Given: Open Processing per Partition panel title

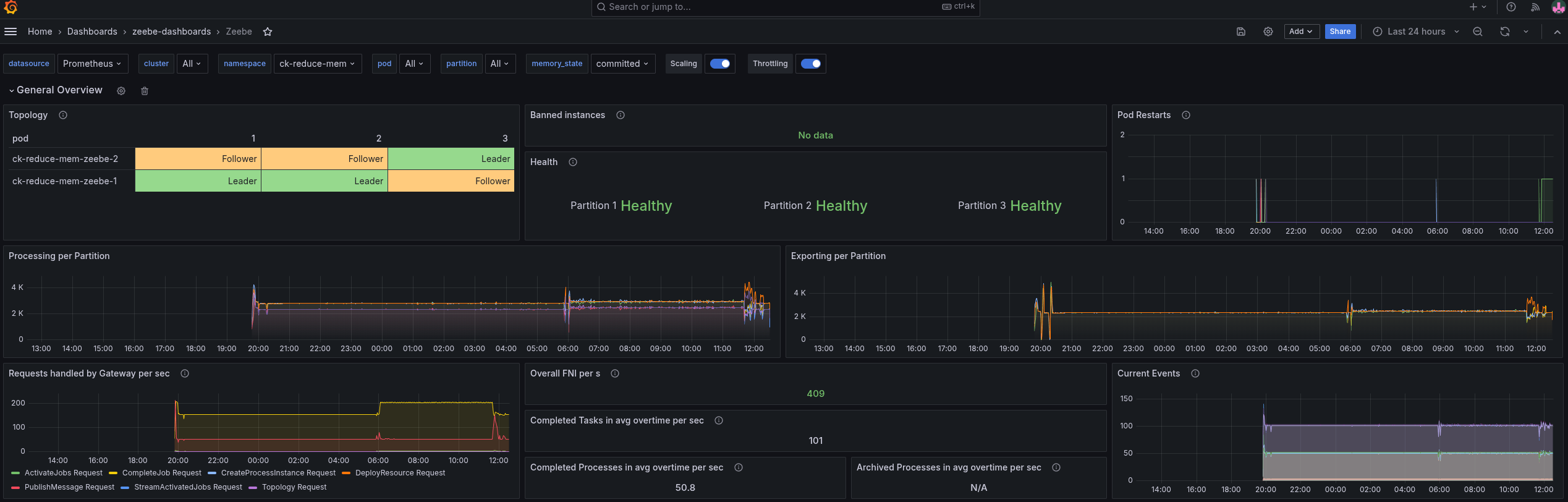Looking at the screenshot, I should pyautogui.click(x=59, y=256).
